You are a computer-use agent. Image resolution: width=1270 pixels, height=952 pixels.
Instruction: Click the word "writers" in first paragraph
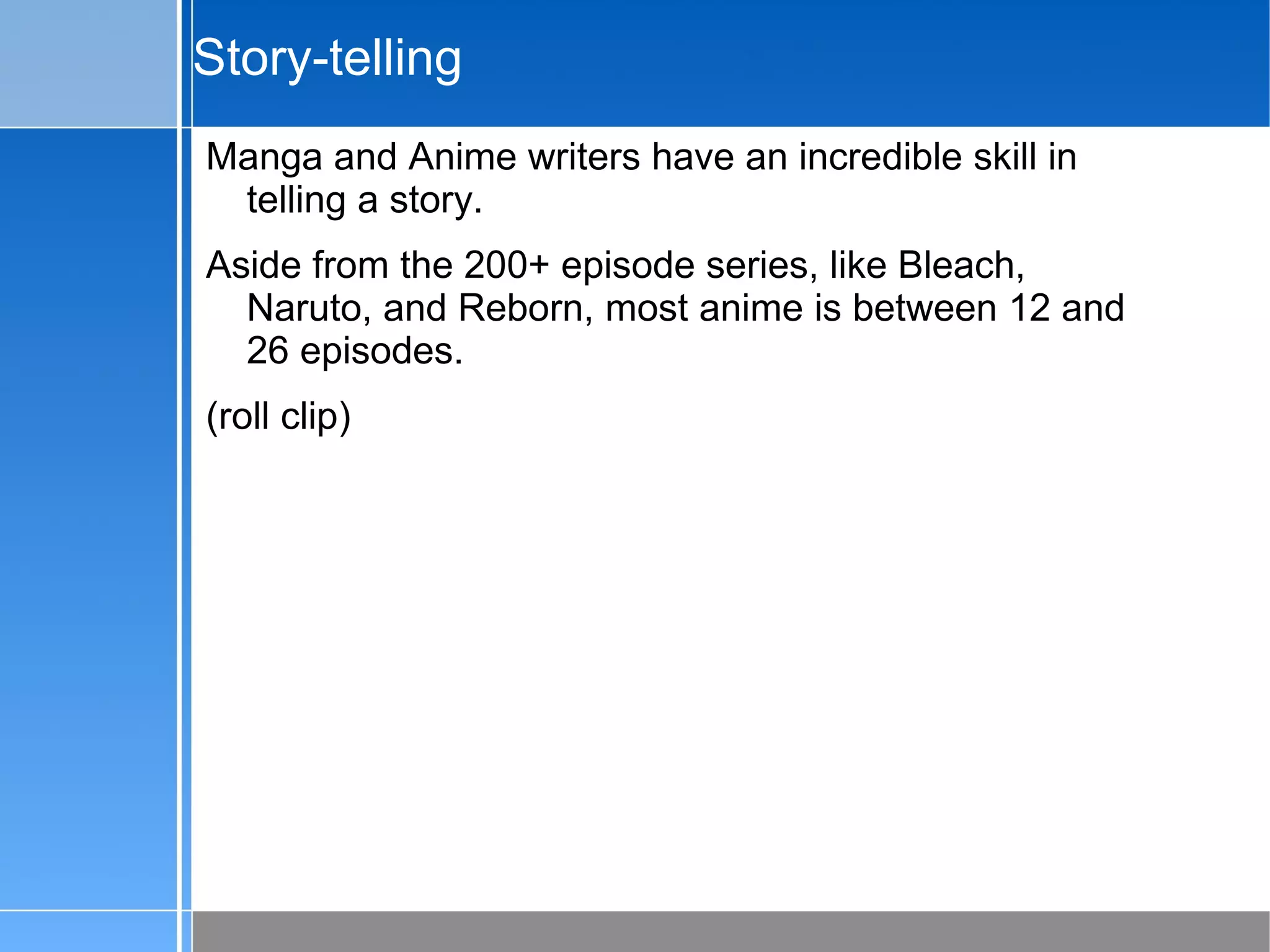click(584, 157)
